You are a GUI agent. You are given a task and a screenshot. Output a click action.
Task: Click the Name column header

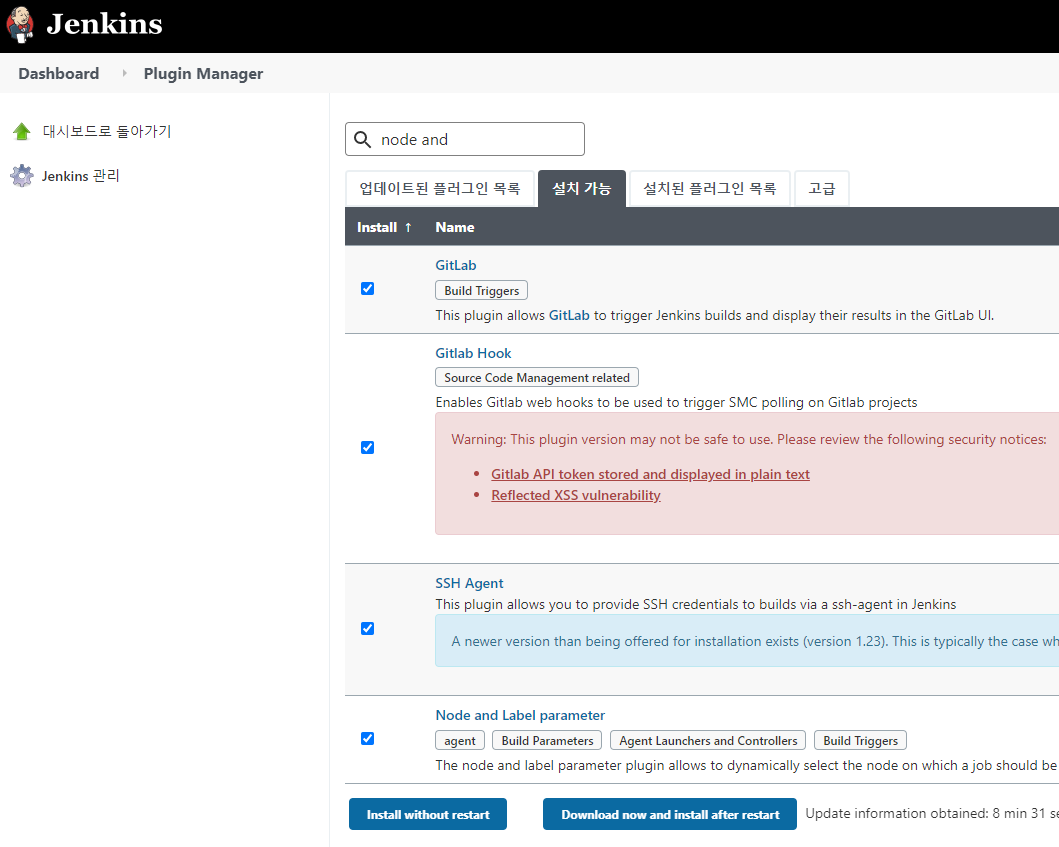tap(455, 228)
